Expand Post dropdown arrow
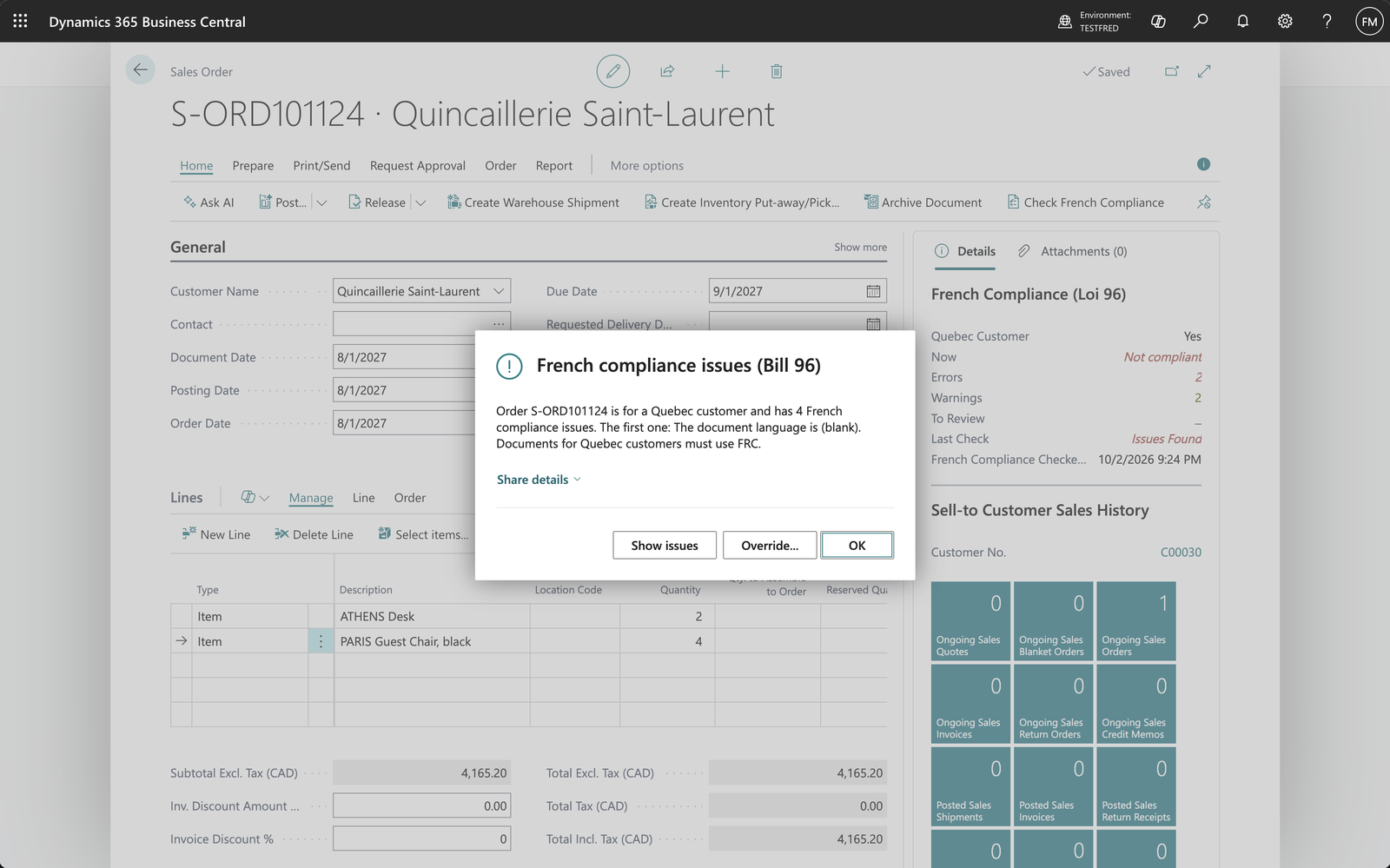Image resolution: width=1390 pixels, height=868 pixels. (x=321, y=202)
